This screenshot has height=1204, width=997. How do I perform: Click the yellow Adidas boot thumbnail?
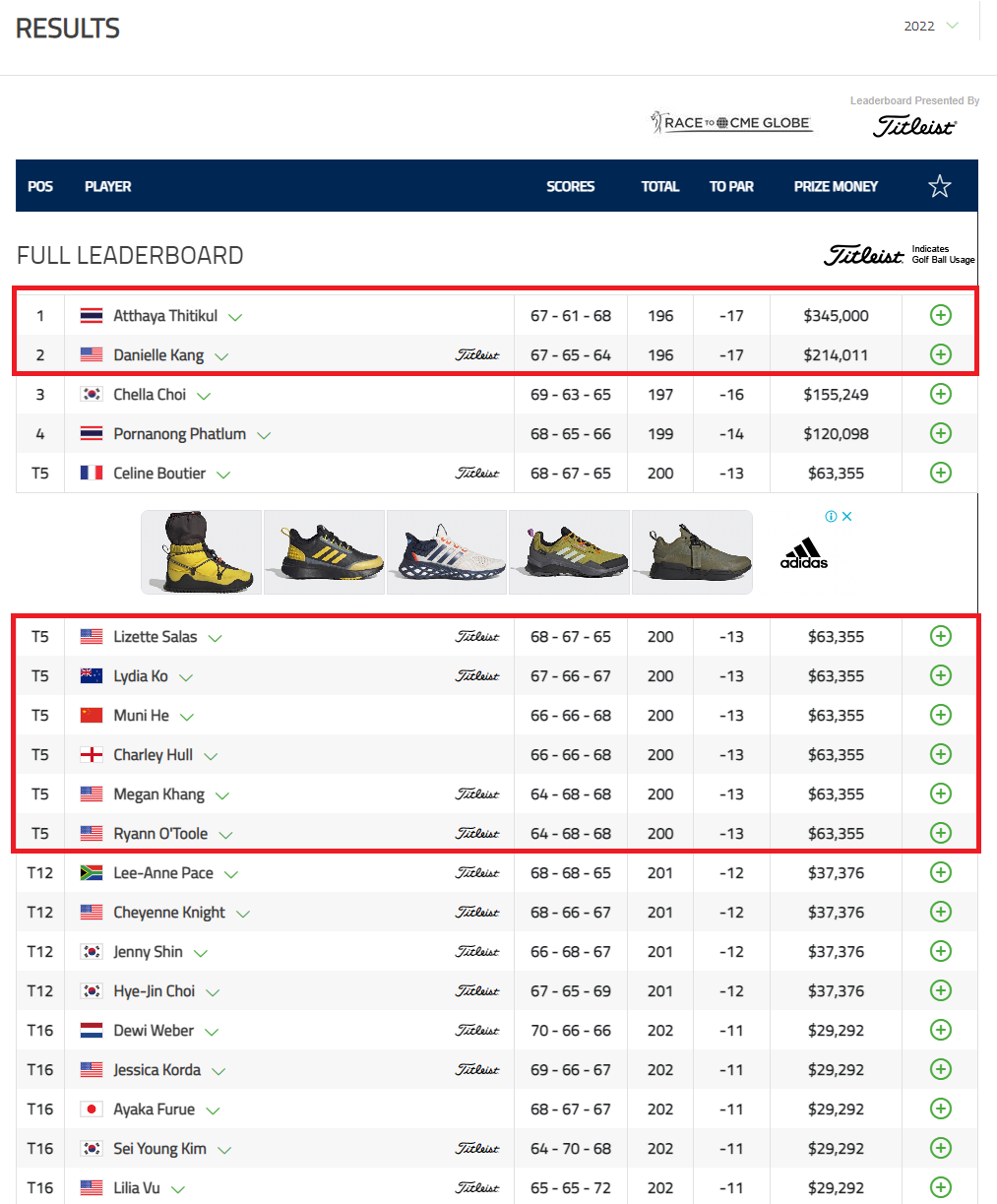[202, 551]
